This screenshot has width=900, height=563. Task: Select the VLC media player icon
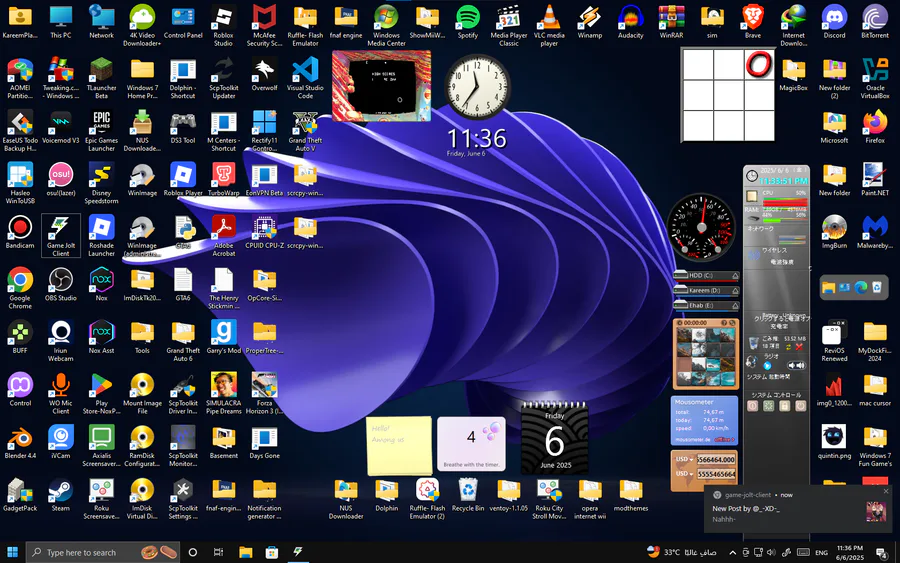pos(549,25)
